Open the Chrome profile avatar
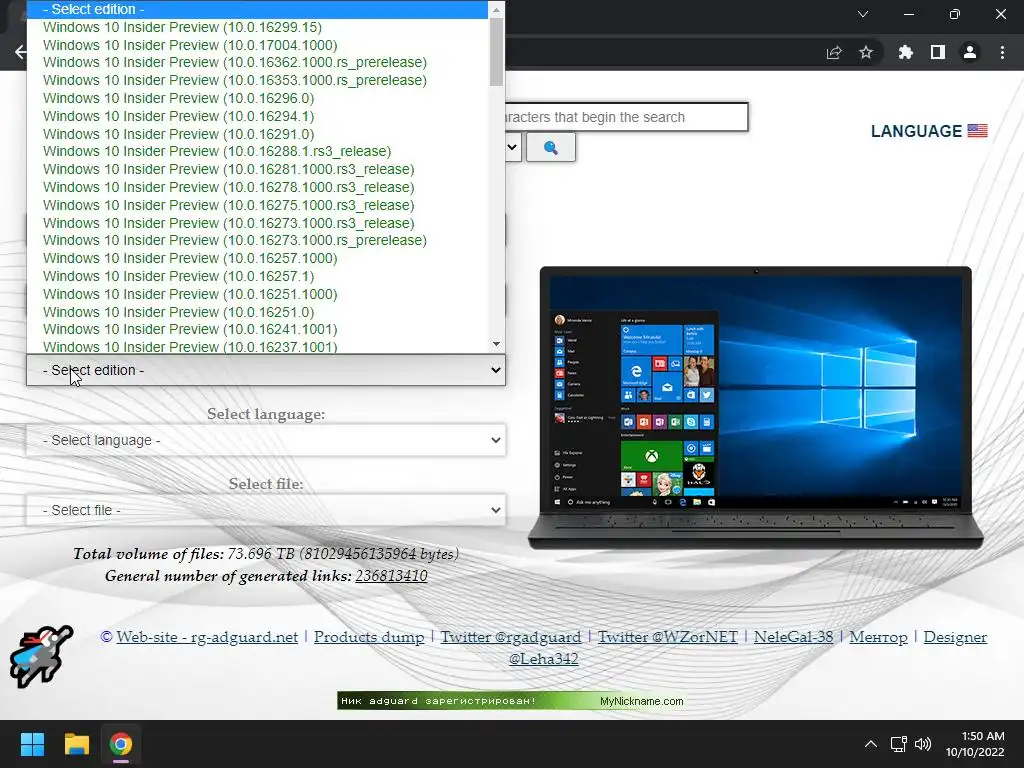This screenshot has width=1024, height=768. [970, 52]
